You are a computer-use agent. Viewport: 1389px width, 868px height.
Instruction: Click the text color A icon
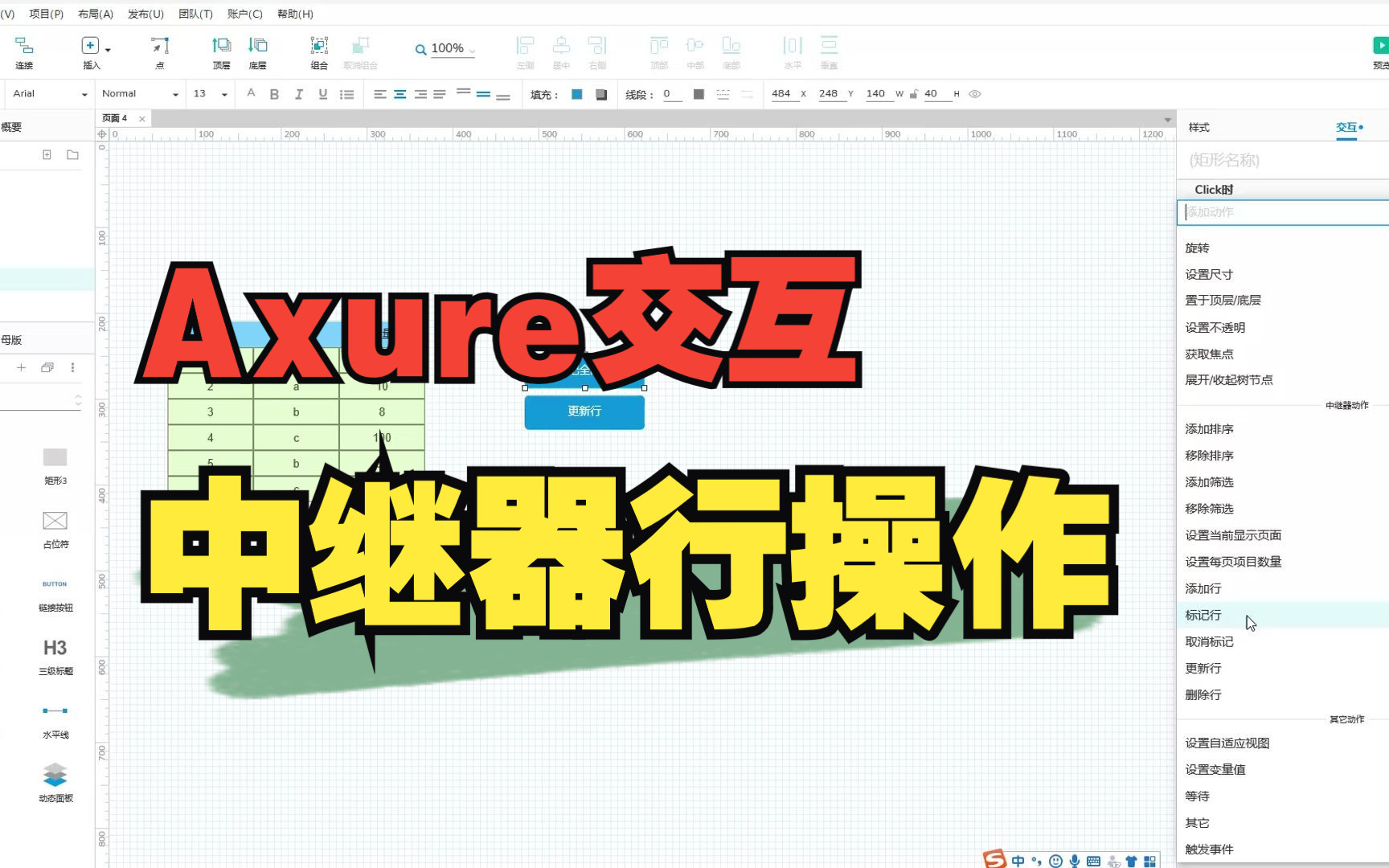[251, 94]
